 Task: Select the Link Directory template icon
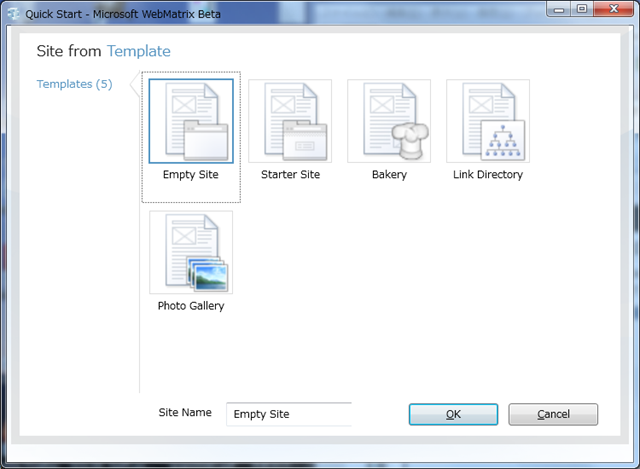488,121
